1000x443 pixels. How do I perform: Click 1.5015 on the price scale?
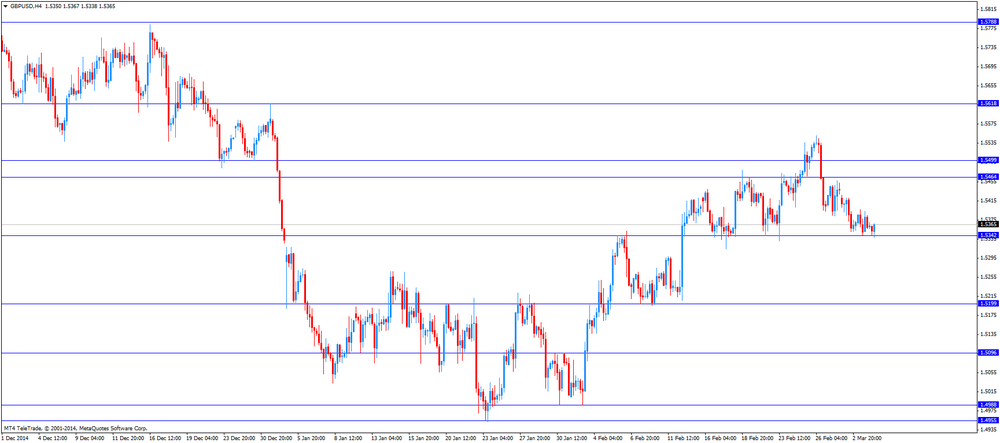(x=987, y=391)
